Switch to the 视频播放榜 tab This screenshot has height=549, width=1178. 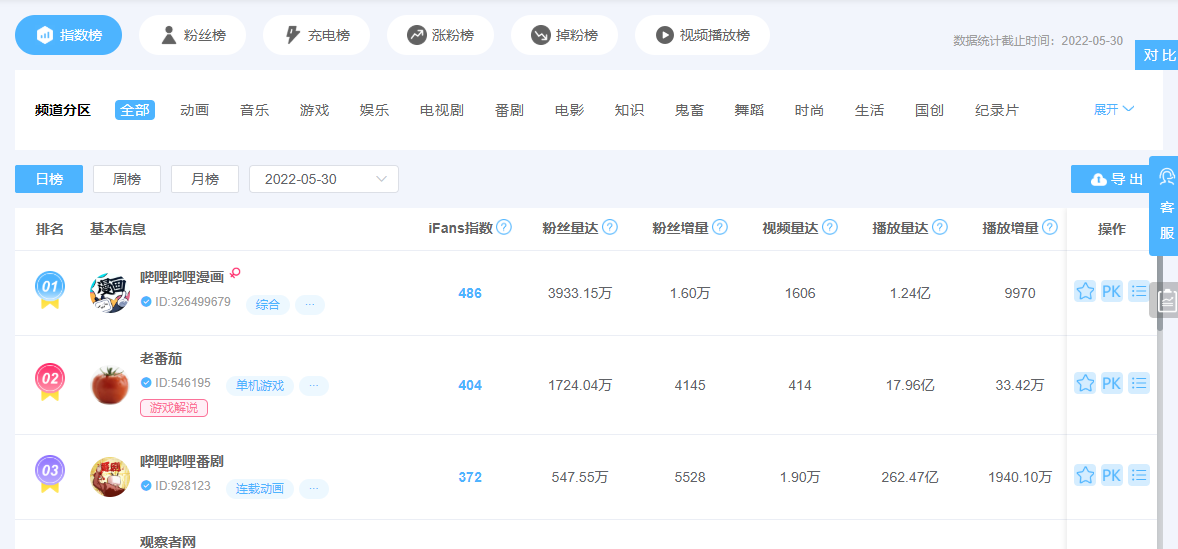coord(702,35)
